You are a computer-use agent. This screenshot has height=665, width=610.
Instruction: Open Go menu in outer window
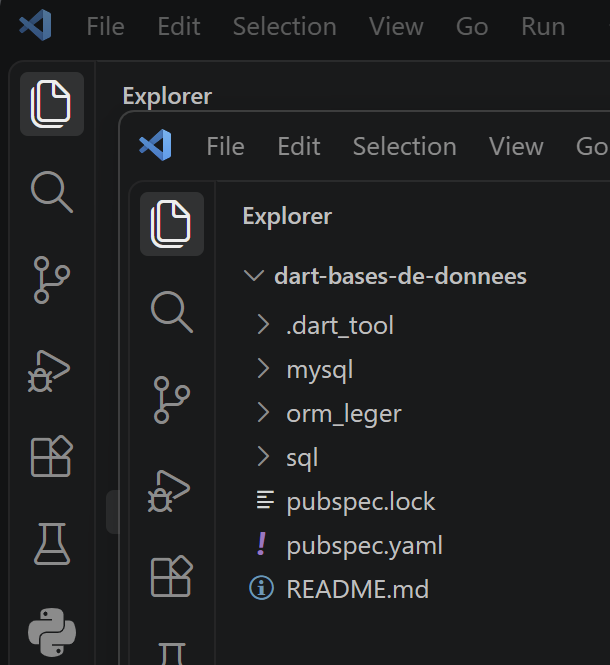pos(472,26)
